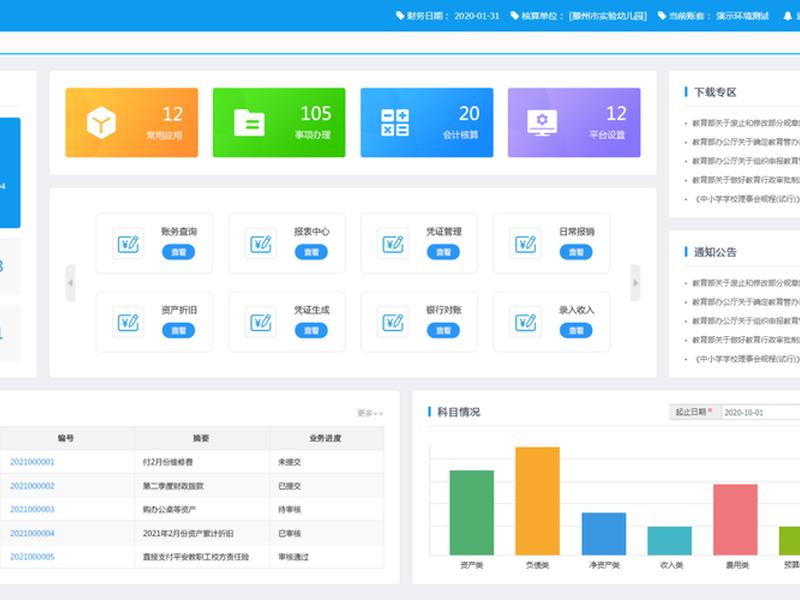Show previous shortcuts with the left carousel arrow
Screen dimensions: 800x600
coord(70,283)
